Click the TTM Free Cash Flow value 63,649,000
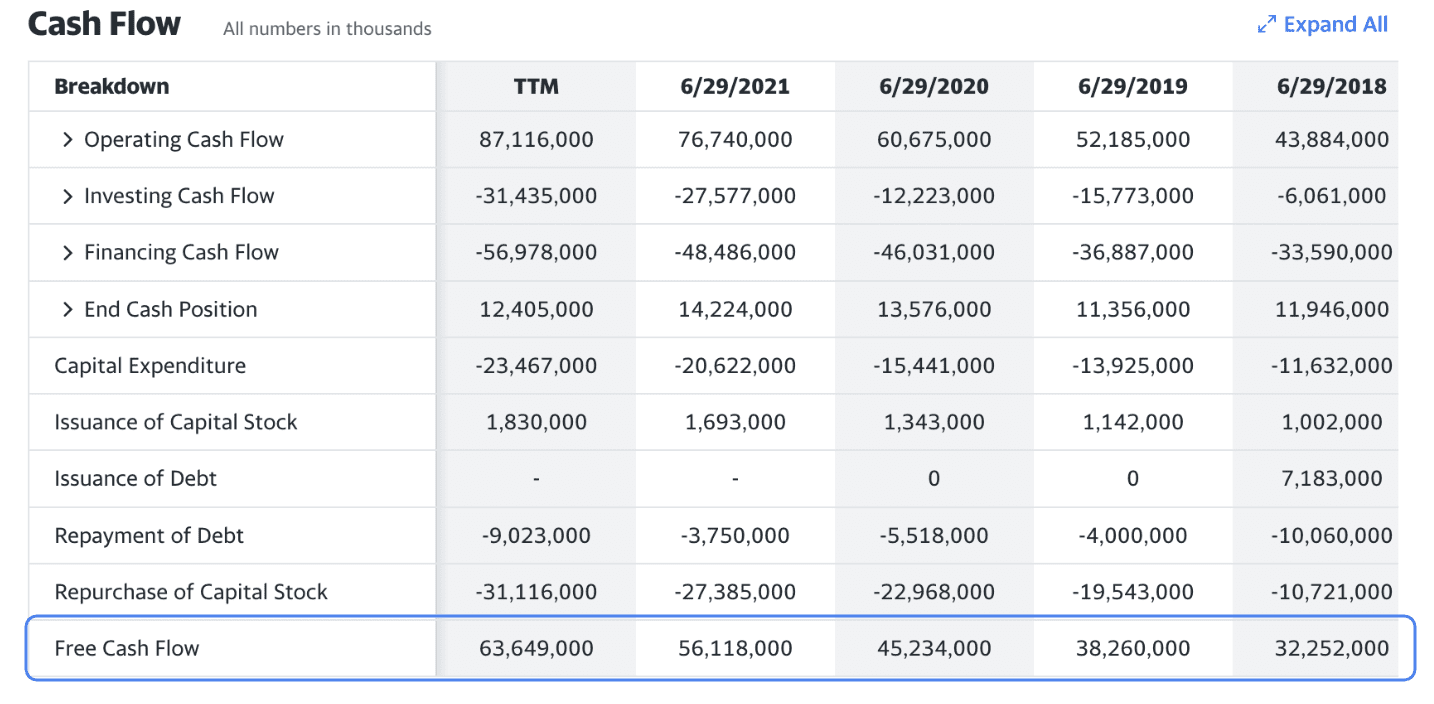Viewport: 1434px width, 704px height. point(536,649)
